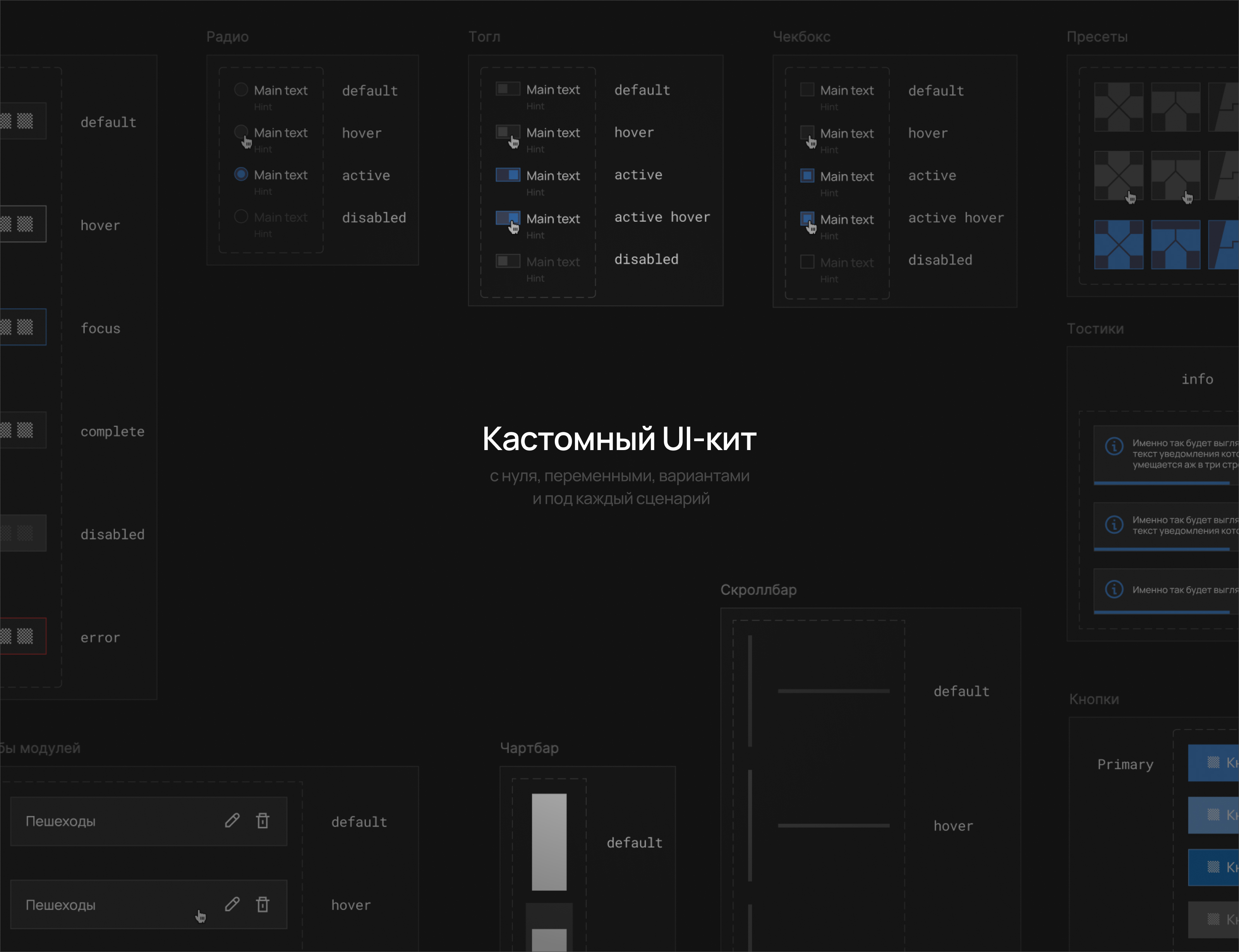Tick the default checkbox in Чекбокс

point(807,89)
